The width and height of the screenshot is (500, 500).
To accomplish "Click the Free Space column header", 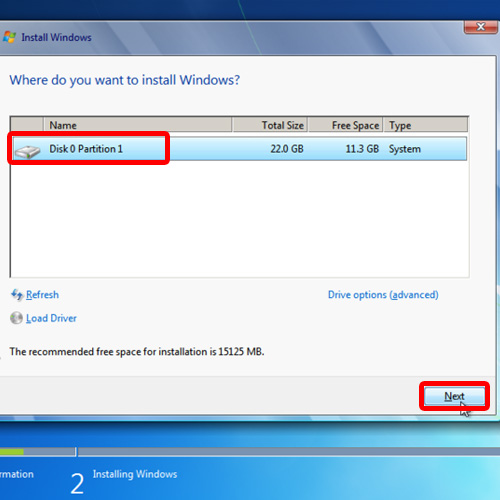I will (x=345, y=125).
